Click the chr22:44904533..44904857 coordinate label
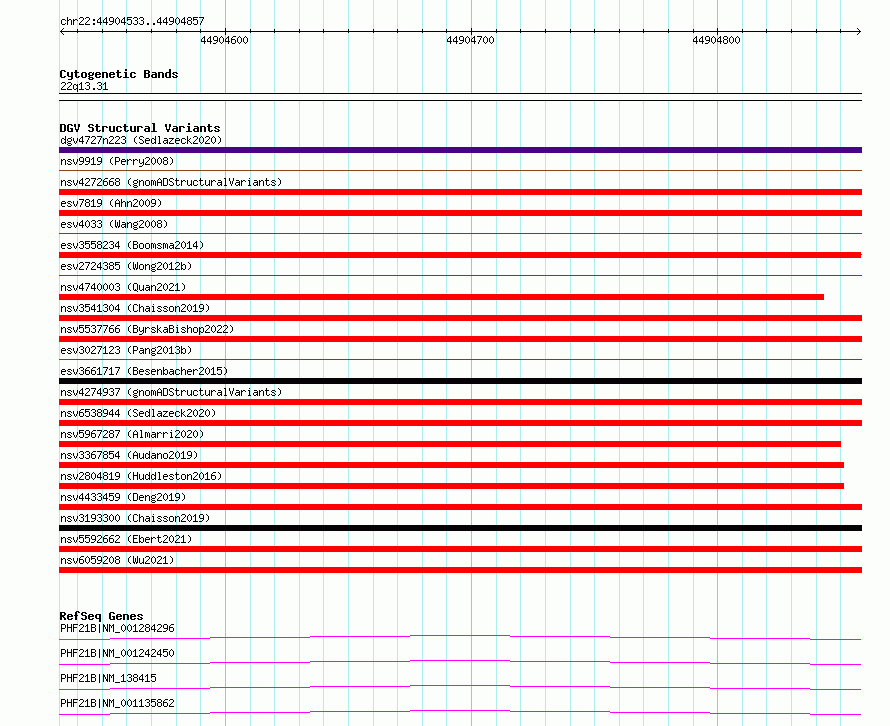Image resolution: width=890 pixels, height=726 pixels. (x=132, y=21)
